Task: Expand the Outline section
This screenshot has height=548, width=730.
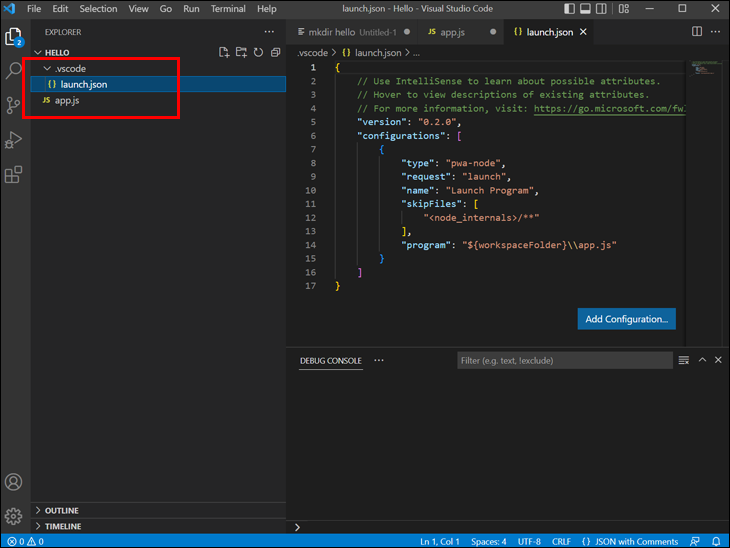Action: point(61,510)
